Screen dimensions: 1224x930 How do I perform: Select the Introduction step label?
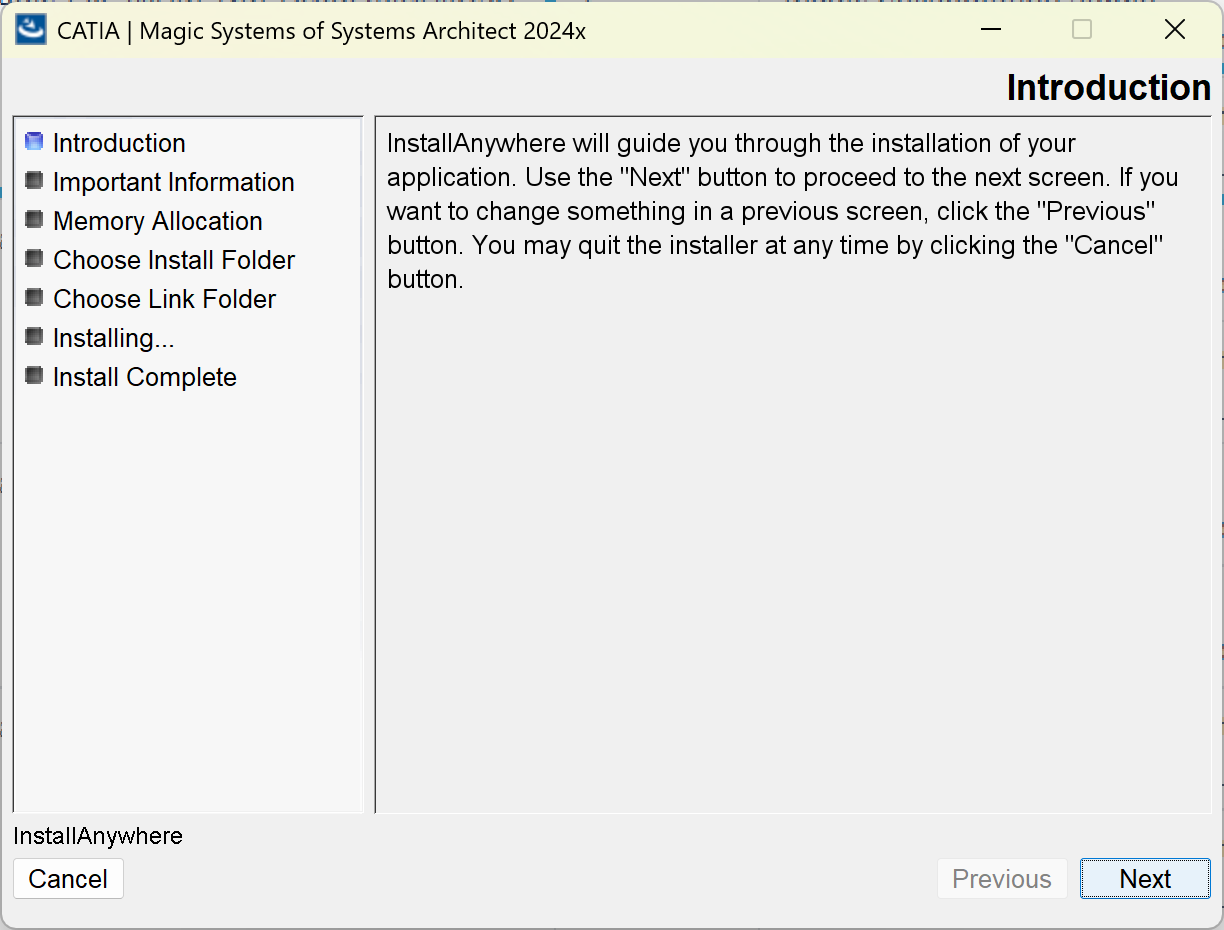pos(119,143)
